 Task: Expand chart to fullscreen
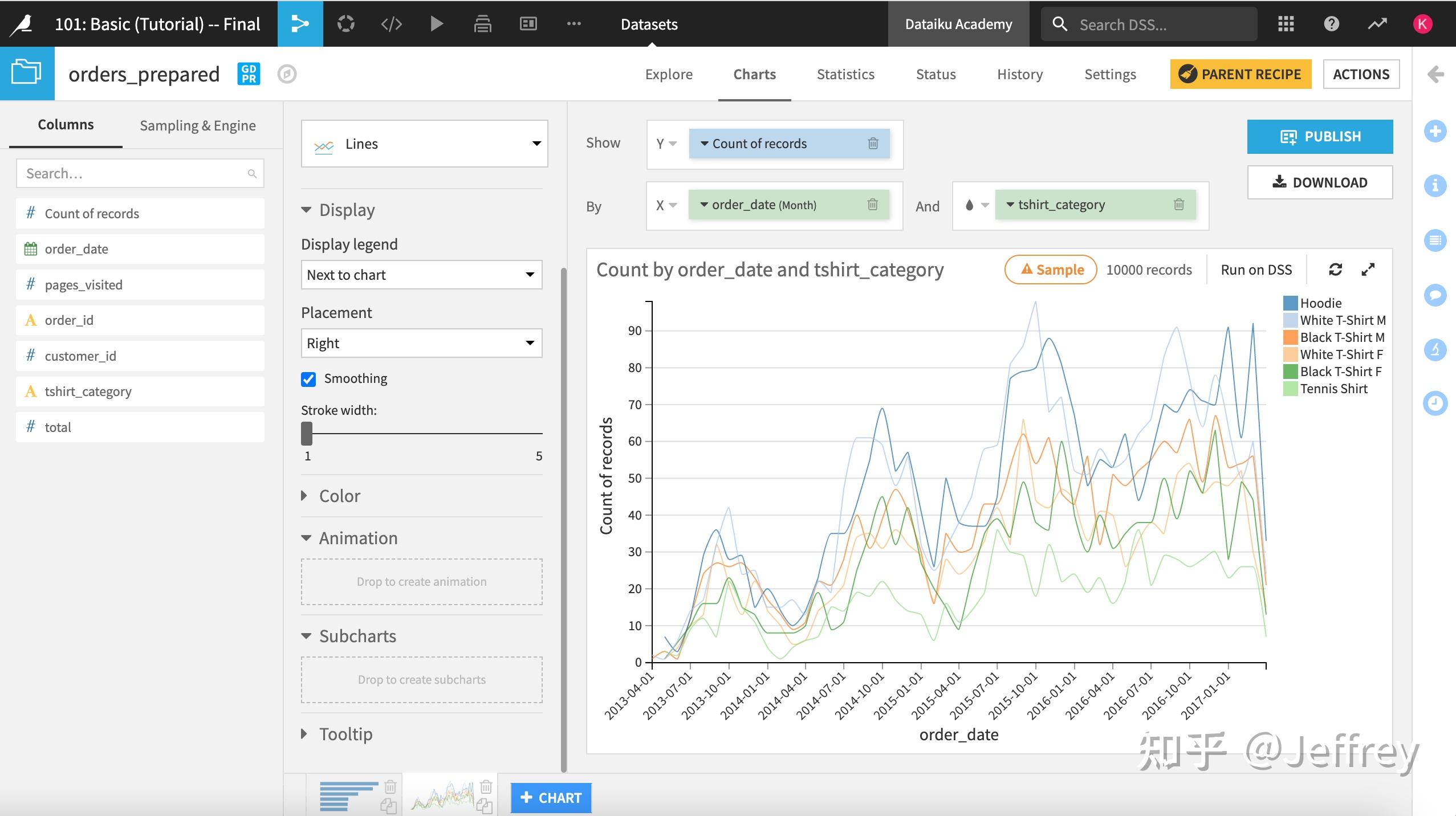point(1368,270)
